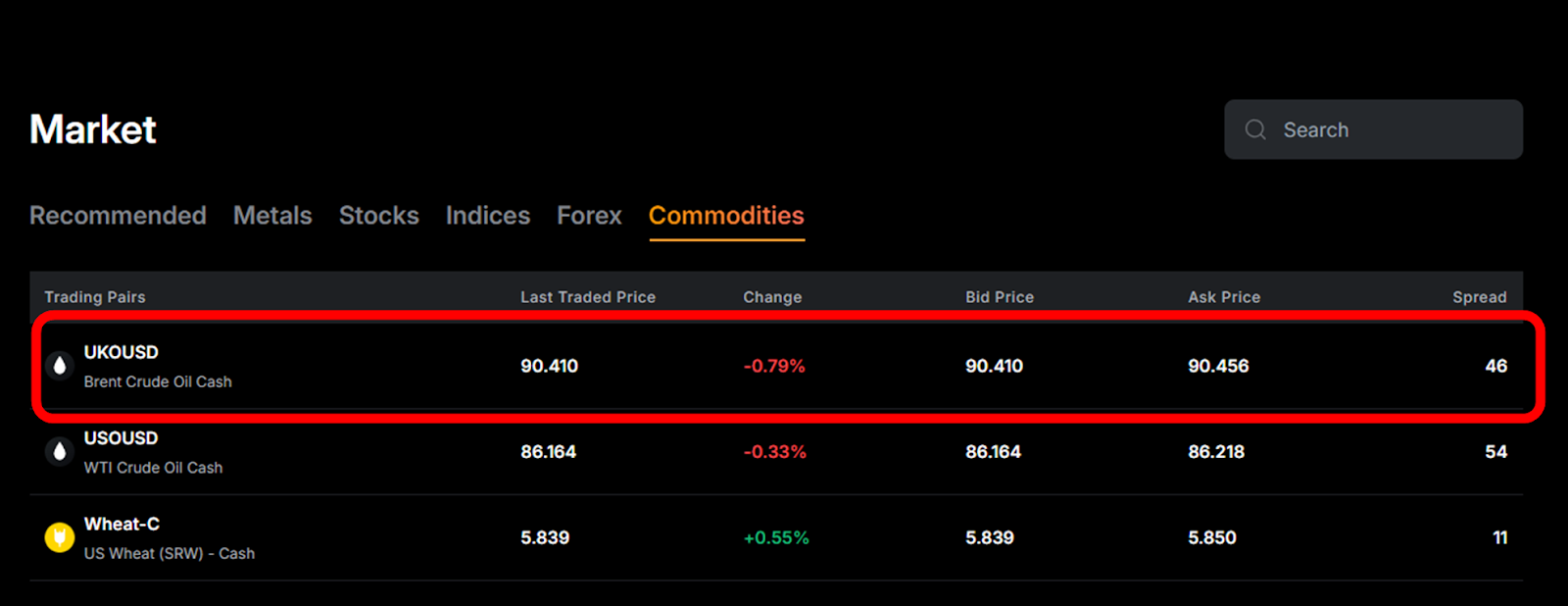Sort by the Change column header
The width and height of the screenshot is (1568, 606).
(x=772, y=296)
